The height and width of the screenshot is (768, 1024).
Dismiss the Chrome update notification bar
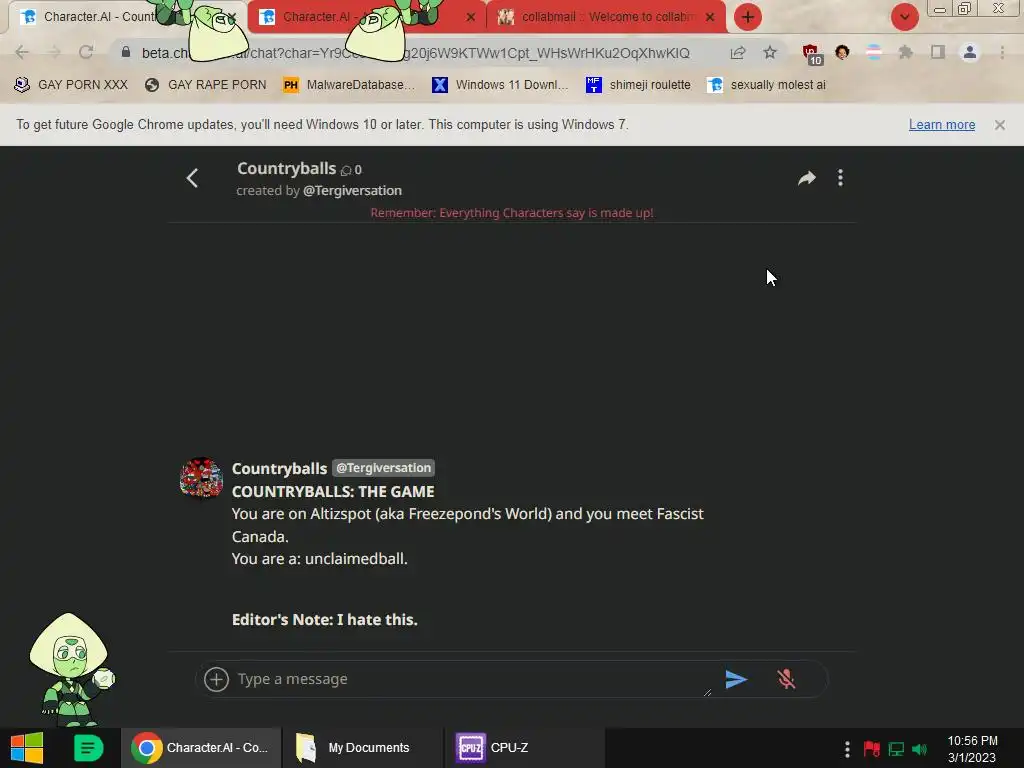1000,125
